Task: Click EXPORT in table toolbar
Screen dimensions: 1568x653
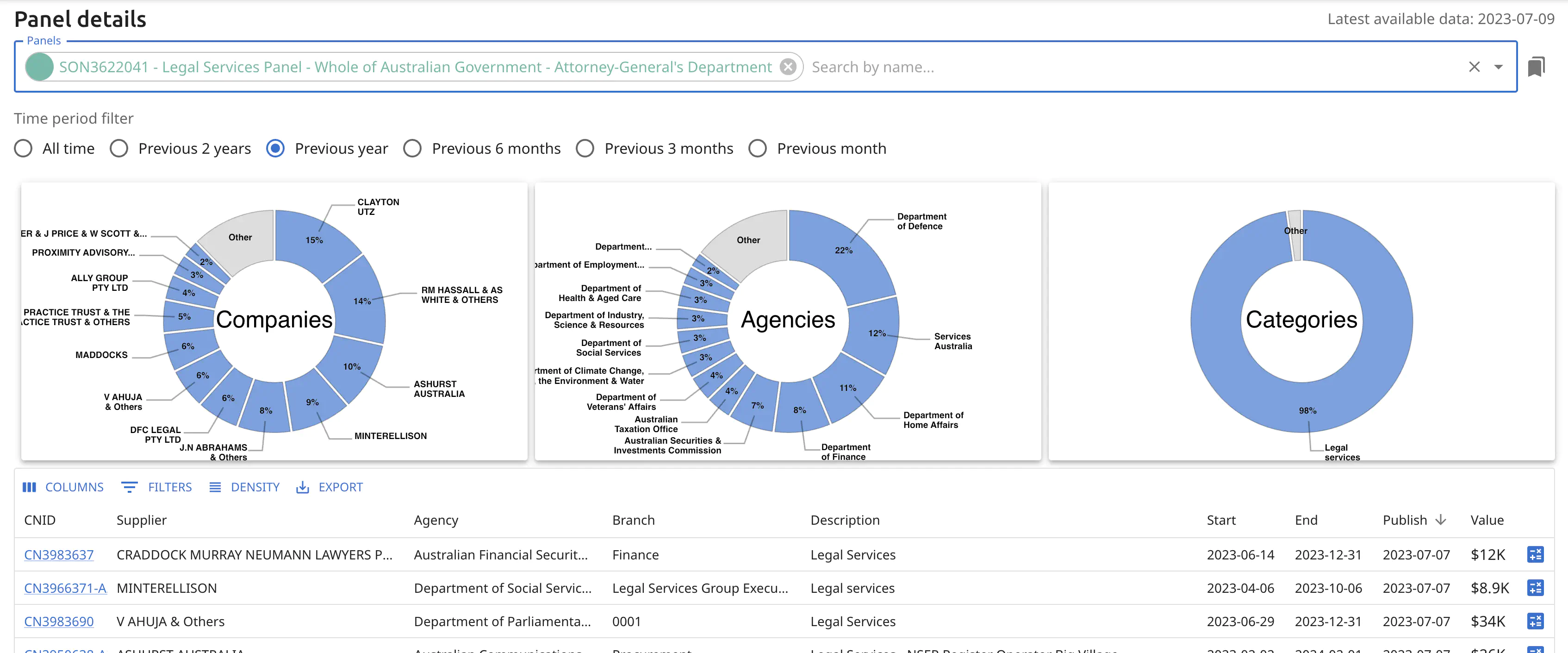Action: (330, 487)
